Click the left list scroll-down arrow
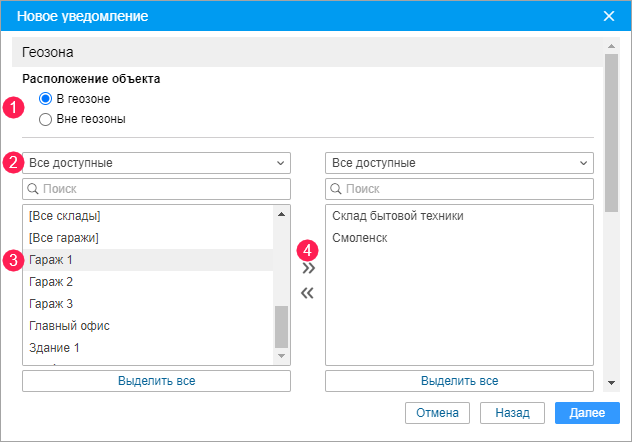The image size is (632, 442). (281, 356)
